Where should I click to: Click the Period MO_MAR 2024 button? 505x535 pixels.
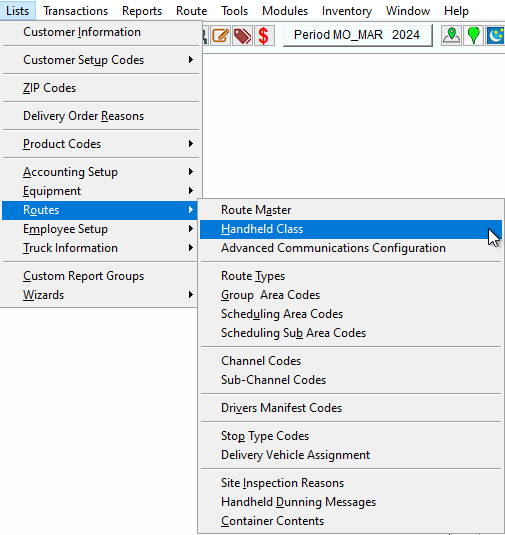[358, 35]
